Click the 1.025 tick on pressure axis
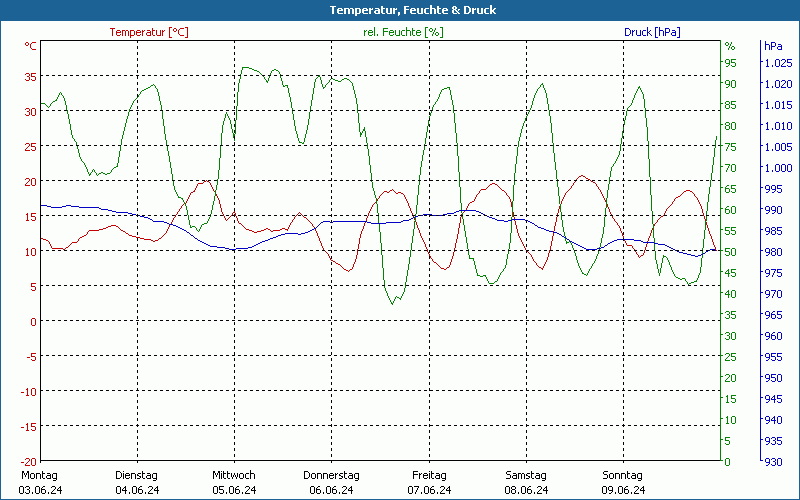This screenshot has height=500, width=800. point(778,63)
